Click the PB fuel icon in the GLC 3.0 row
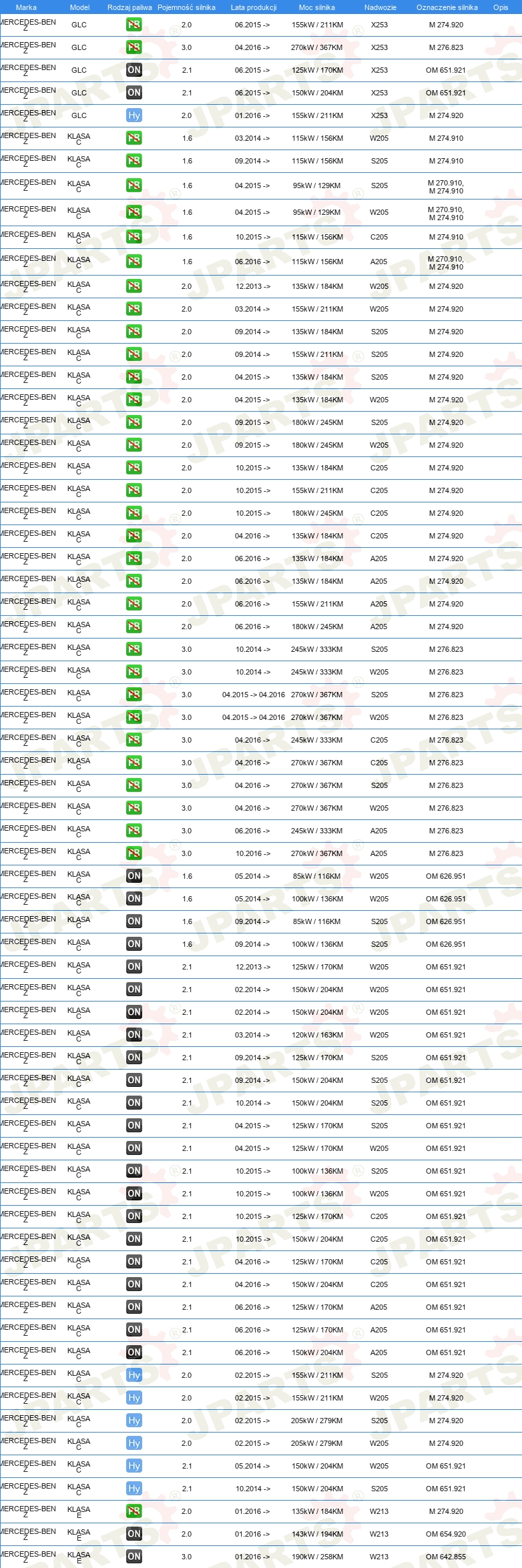 [x=134, y=47]
